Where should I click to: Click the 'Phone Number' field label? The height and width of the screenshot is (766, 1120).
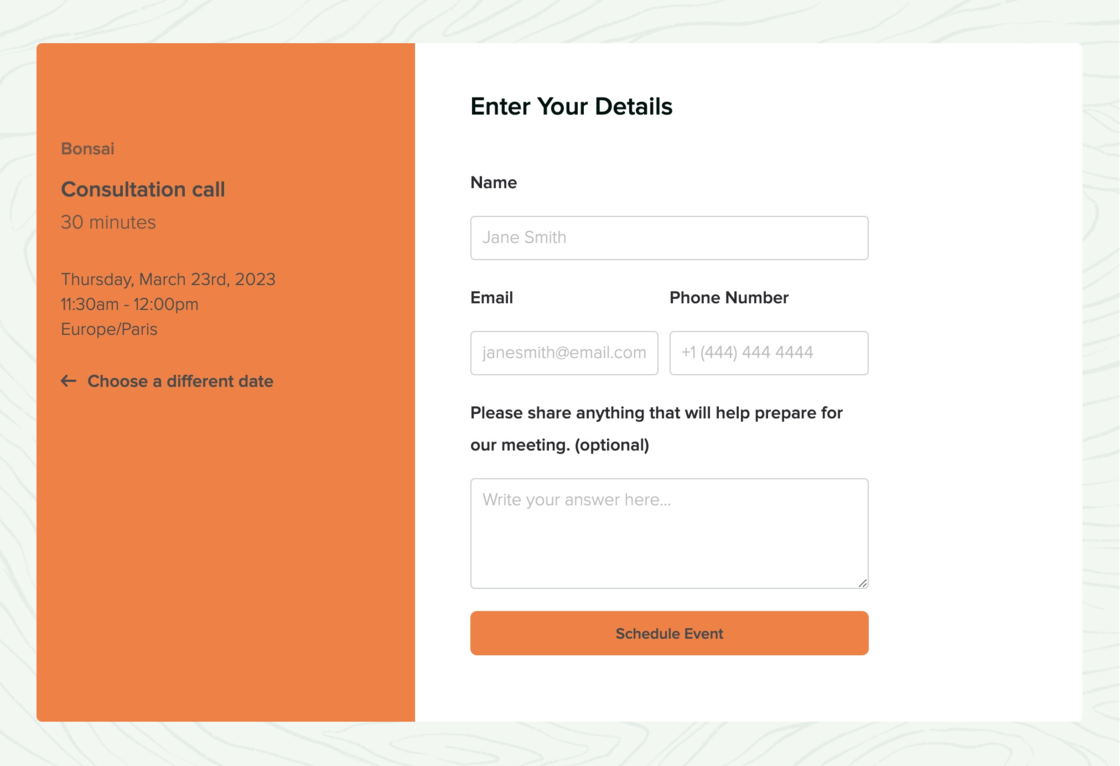[728, 298]
